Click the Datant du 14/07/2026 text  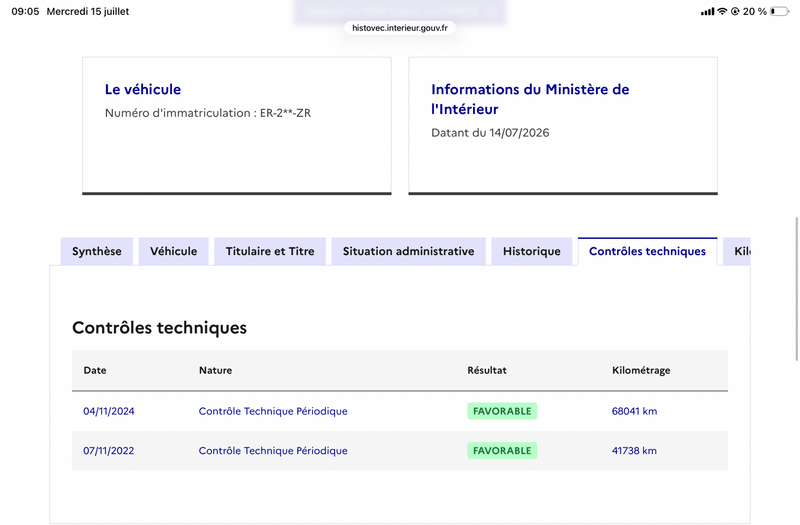490,133
